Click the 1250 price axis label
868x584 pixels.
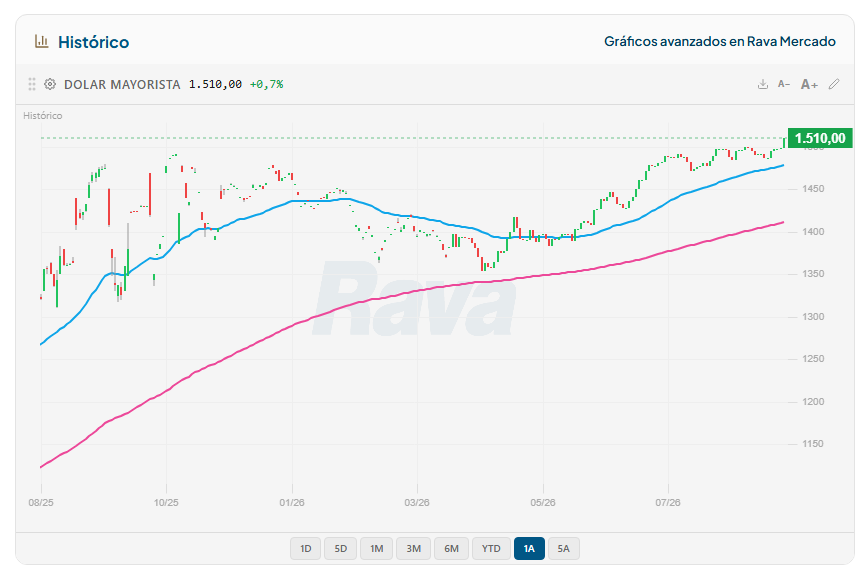click(813, 359)
